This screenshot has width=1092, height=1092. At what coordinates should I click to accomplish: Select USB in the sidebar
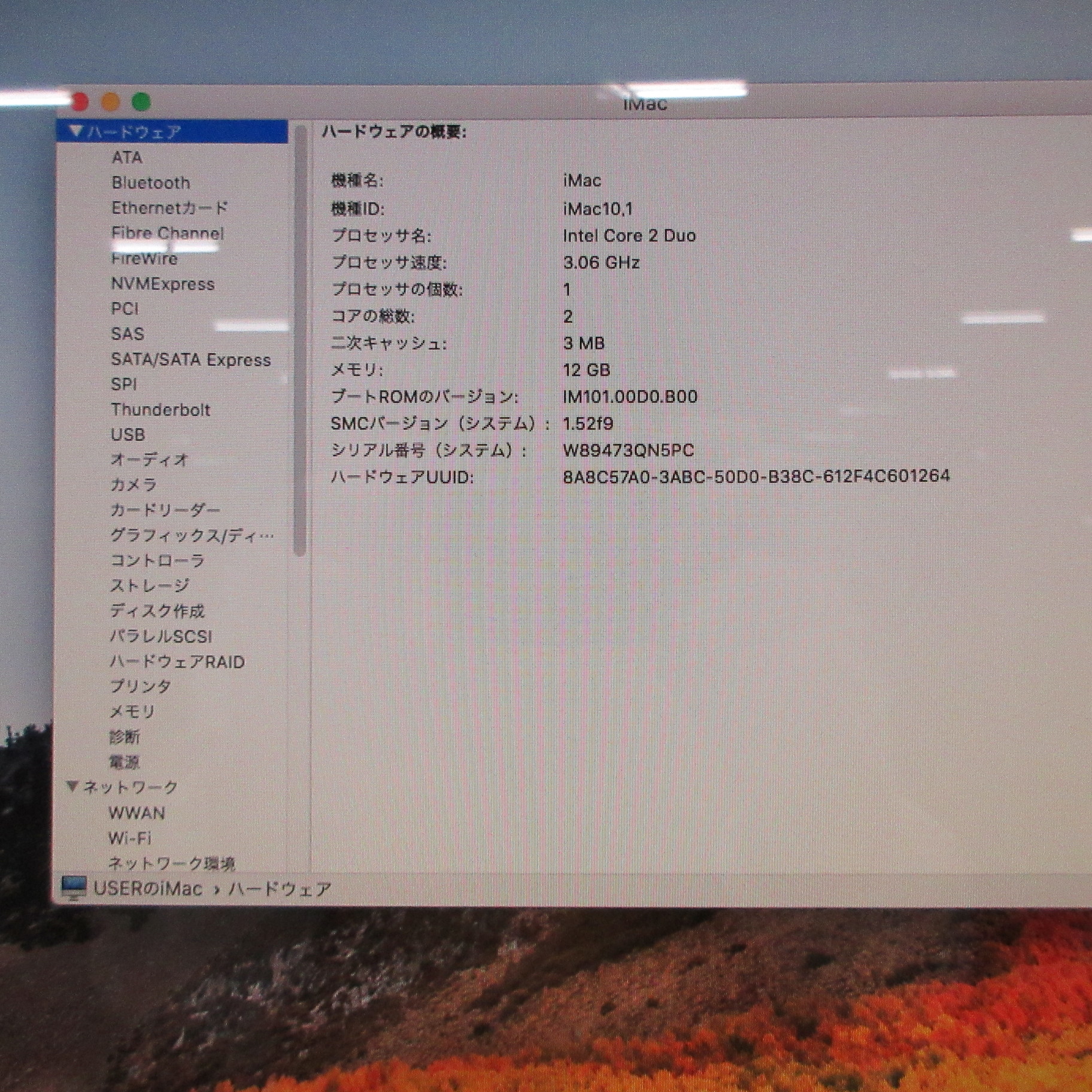[128, 435]
